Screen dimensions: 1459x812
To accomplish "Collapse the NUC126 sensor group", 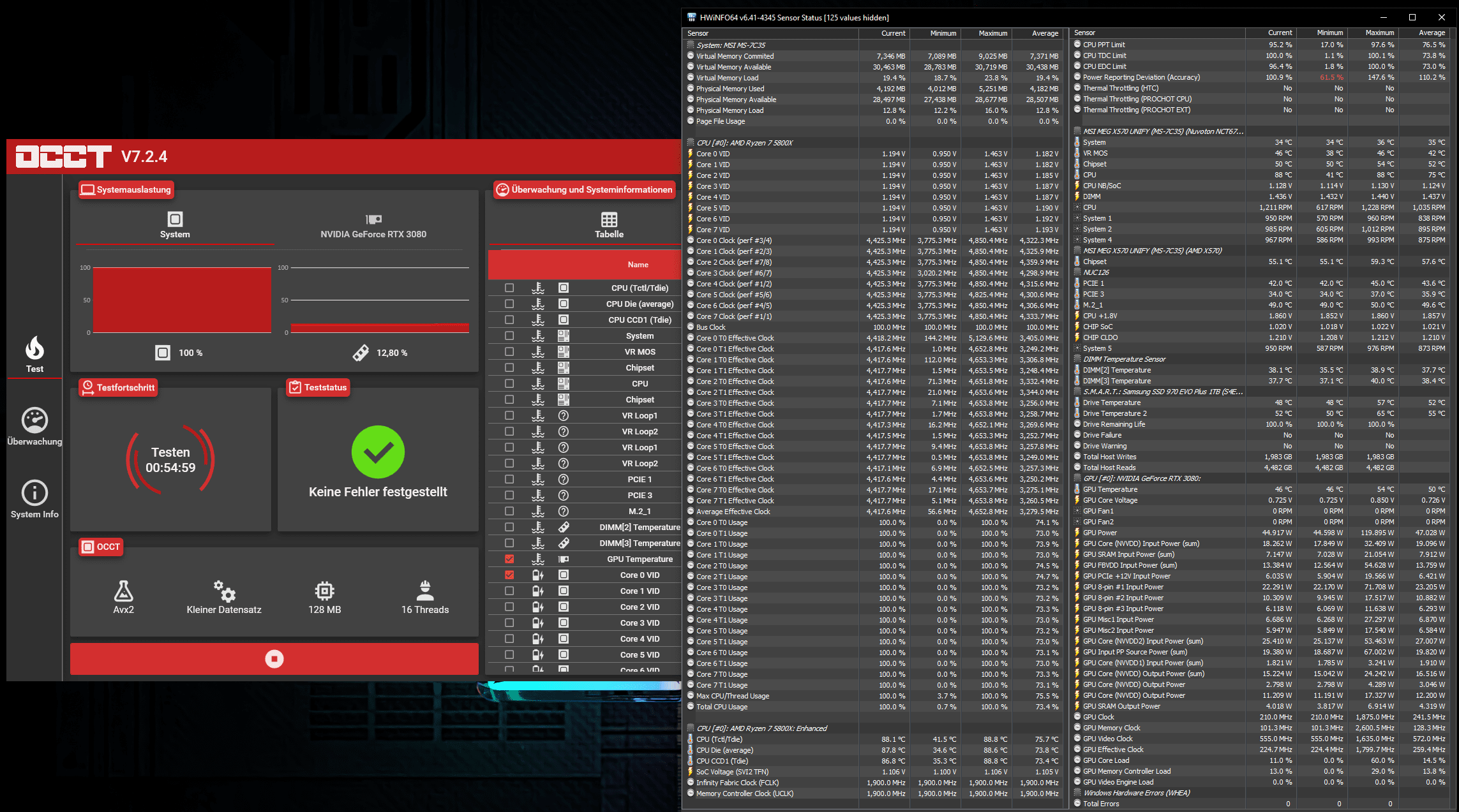I will click(x=1077, y=272).
